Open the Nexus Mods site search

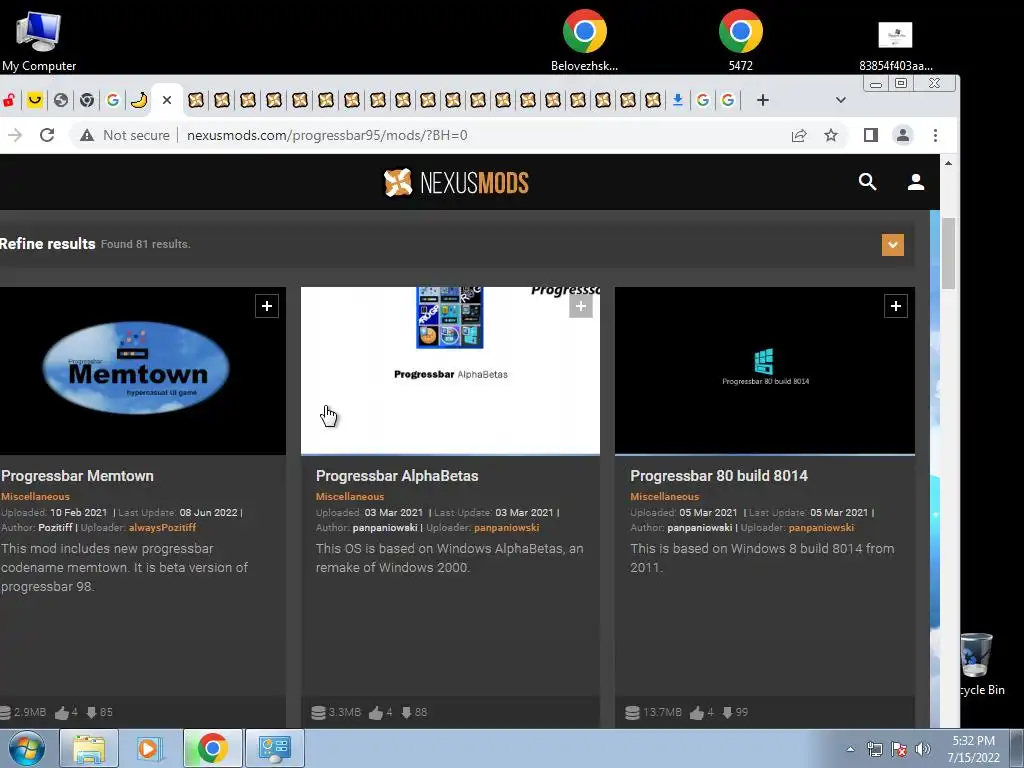(867, 182)
